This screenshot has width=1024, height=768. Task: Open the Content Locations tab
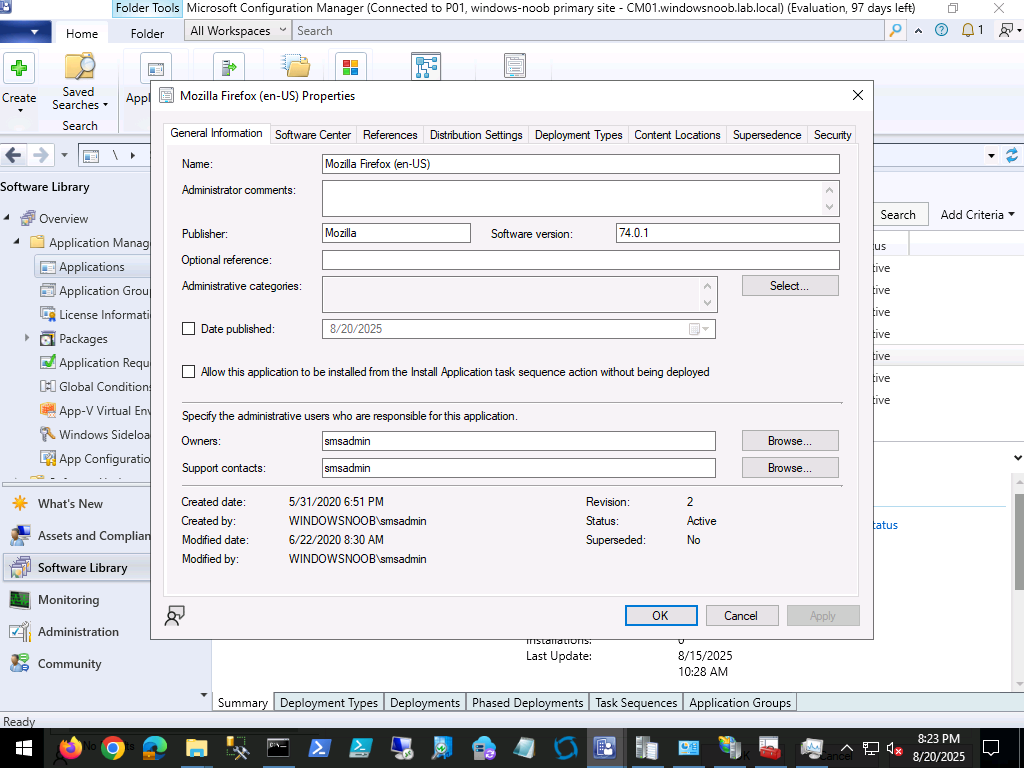click(x=677, y=135)
